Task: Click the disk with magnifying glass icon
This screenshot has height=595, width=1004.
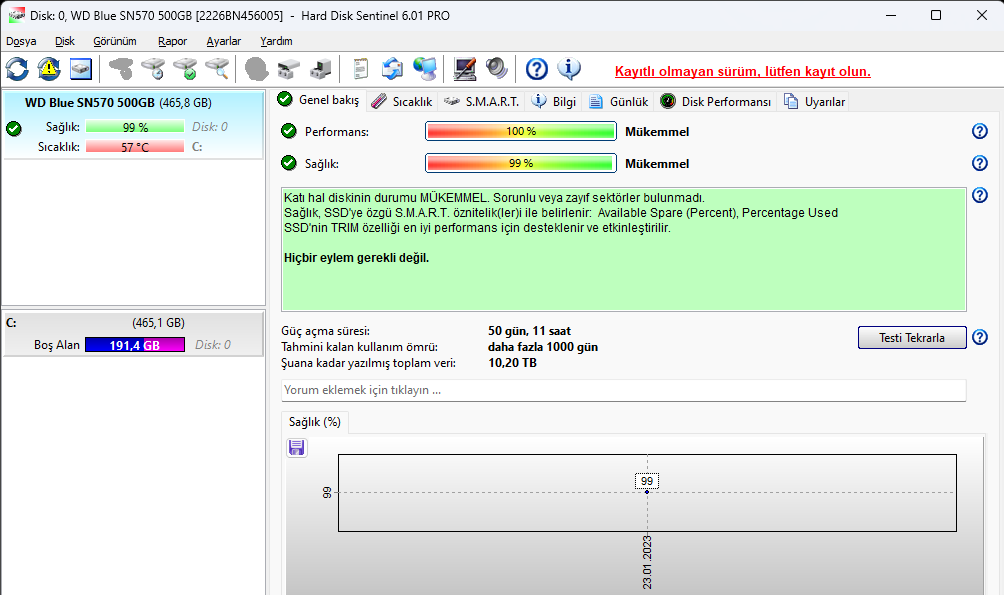Action: point(217,69)
